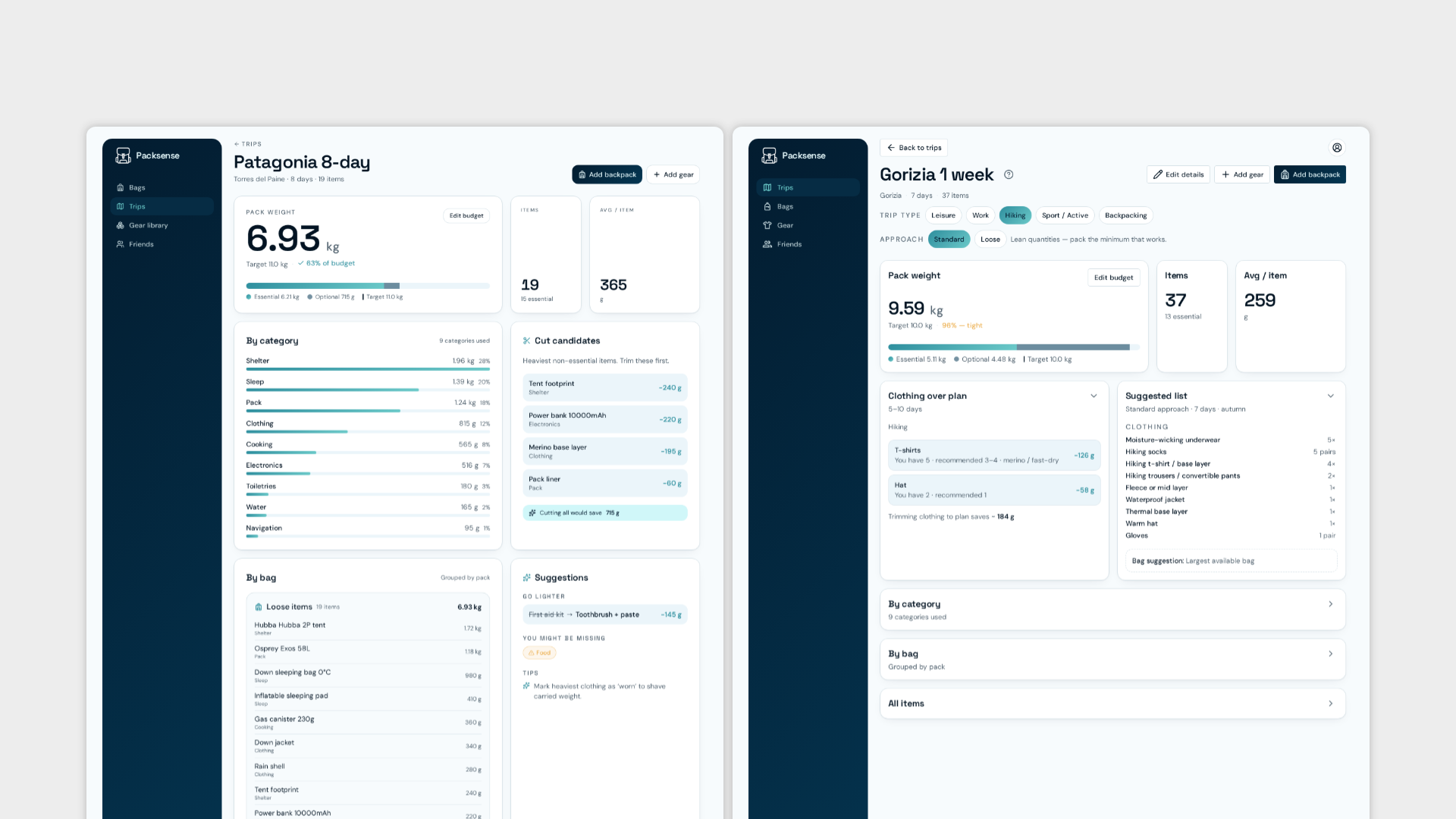Click the sparkle icon beside Suggestions

[526, 578]
